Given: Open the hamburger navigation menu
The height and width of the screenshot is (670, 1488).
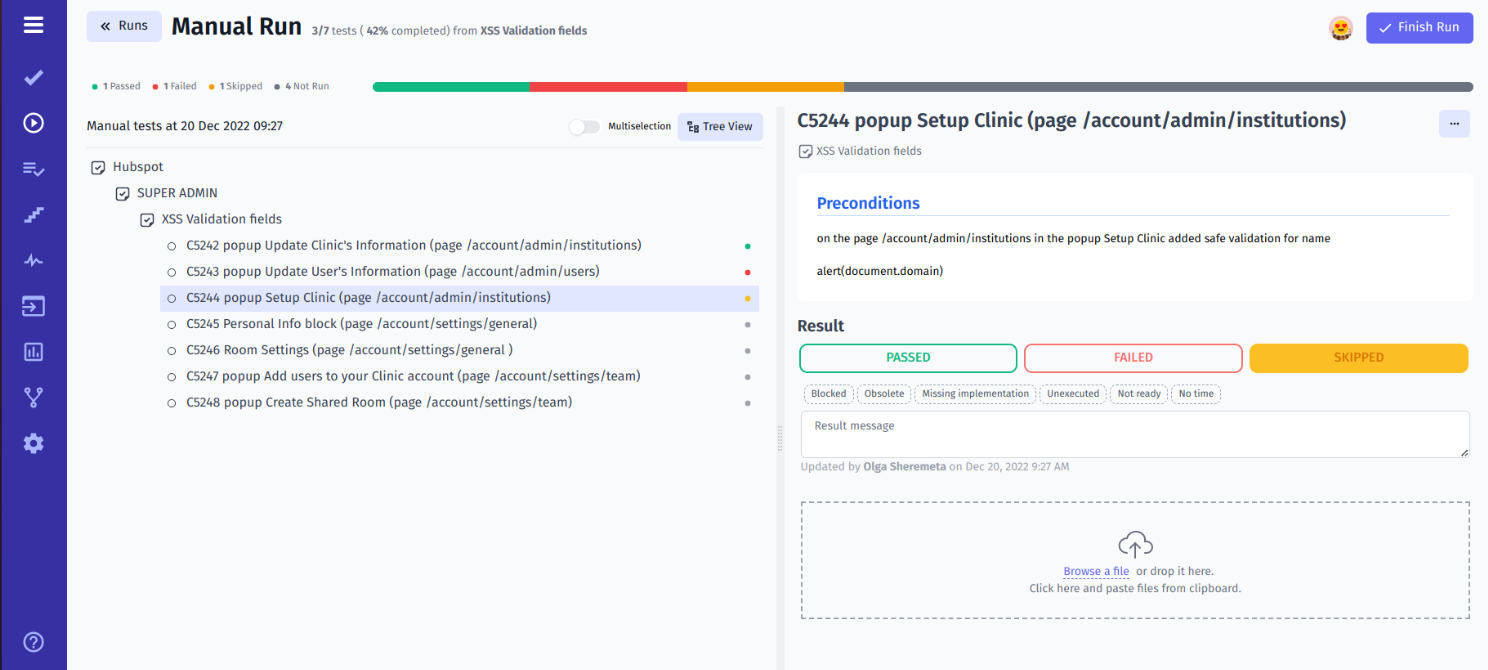Looking at the screenshot, I should [x=33, y=26].
